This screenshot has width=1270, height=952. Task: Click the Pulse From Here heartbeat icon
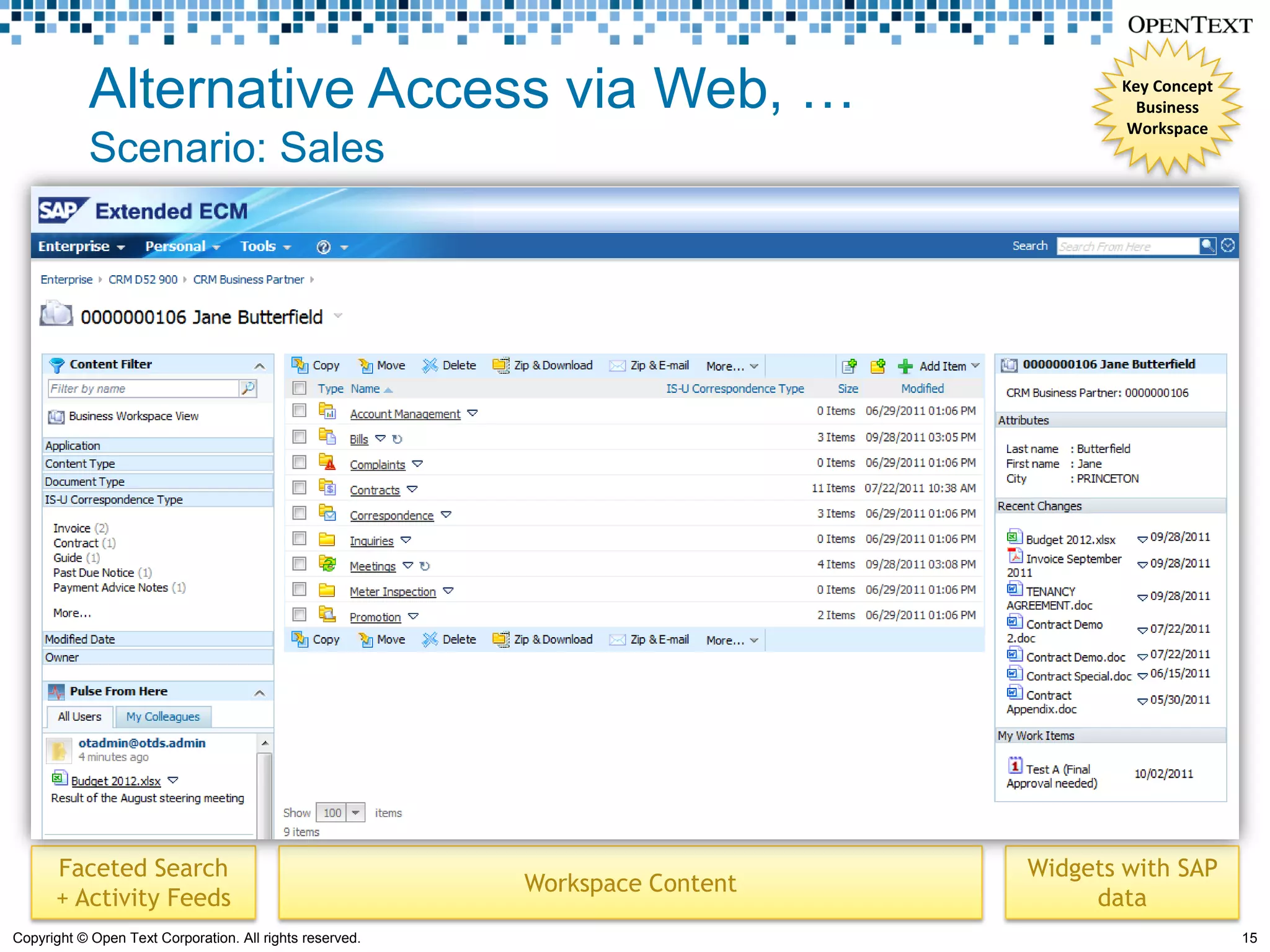pos(56,691)
